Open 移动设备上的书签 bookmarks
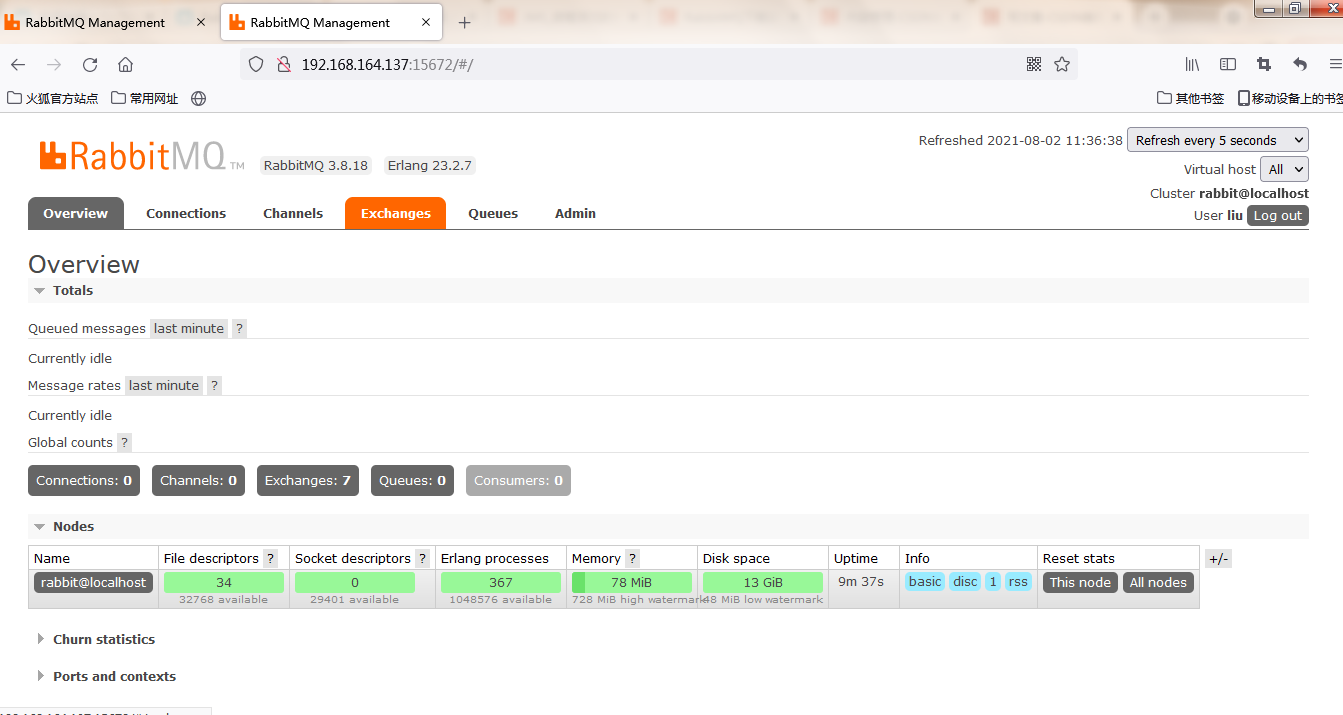The width and height of the screenshot is (1343, 715). 1290,98
